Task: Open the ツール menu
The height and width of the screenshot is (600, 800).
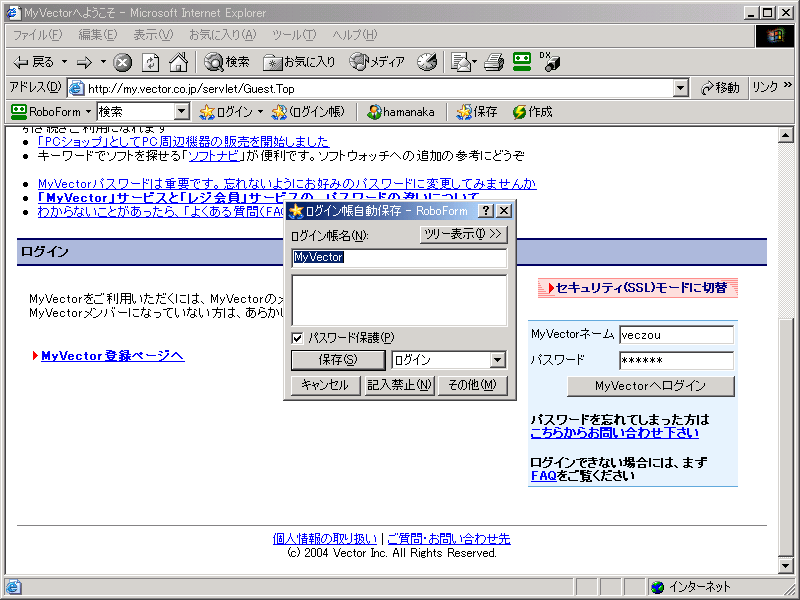Action: pos(294,35)
